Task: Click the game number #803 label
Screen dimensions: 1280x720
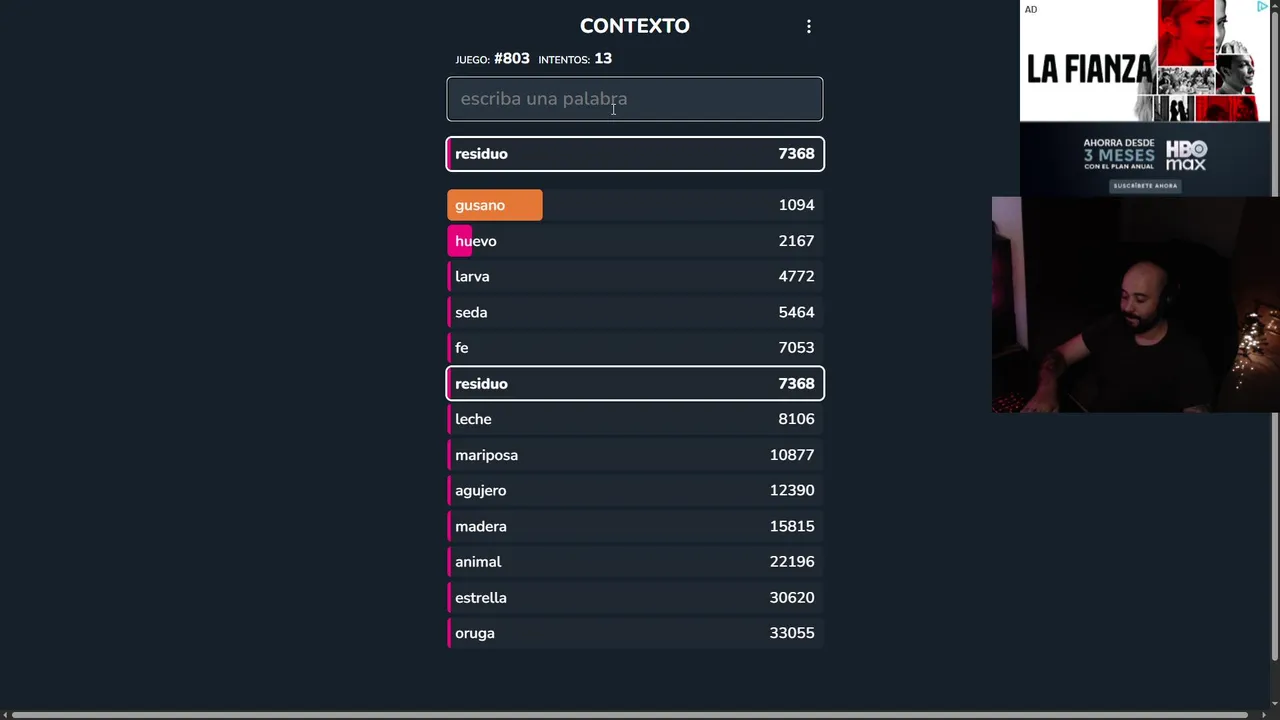Action: 511,59
